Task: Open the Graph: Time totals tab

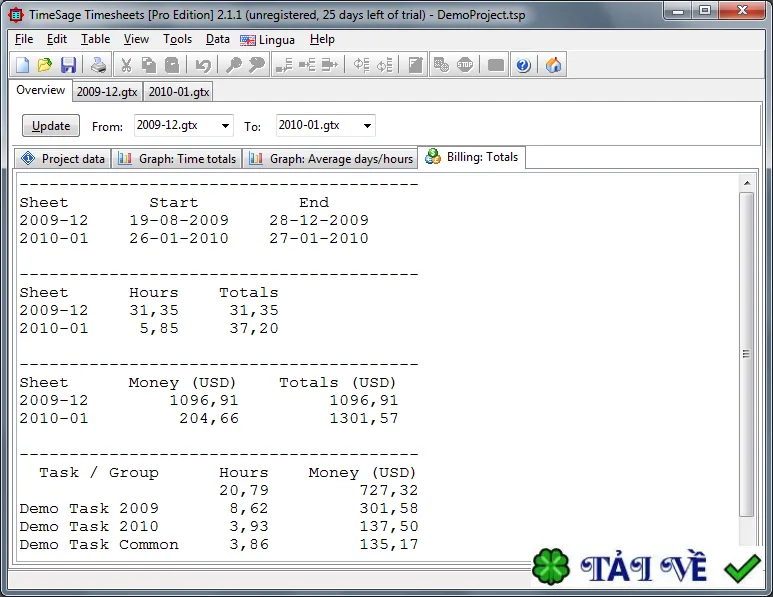Action: point(176,159)
